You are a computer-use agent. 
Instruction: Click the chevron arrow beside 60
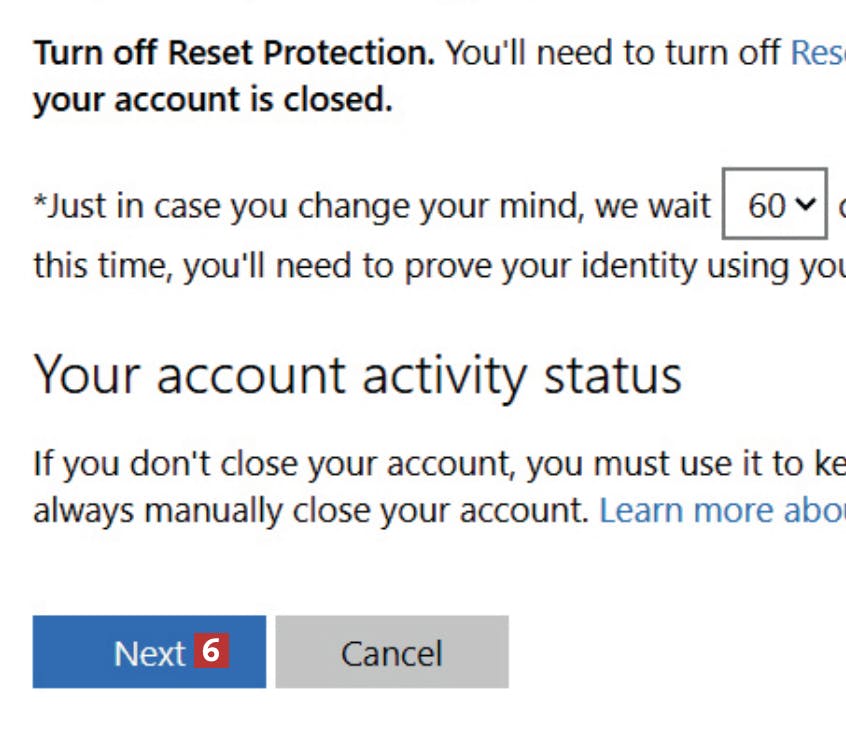pyautogui.click(x=806, y=205)
